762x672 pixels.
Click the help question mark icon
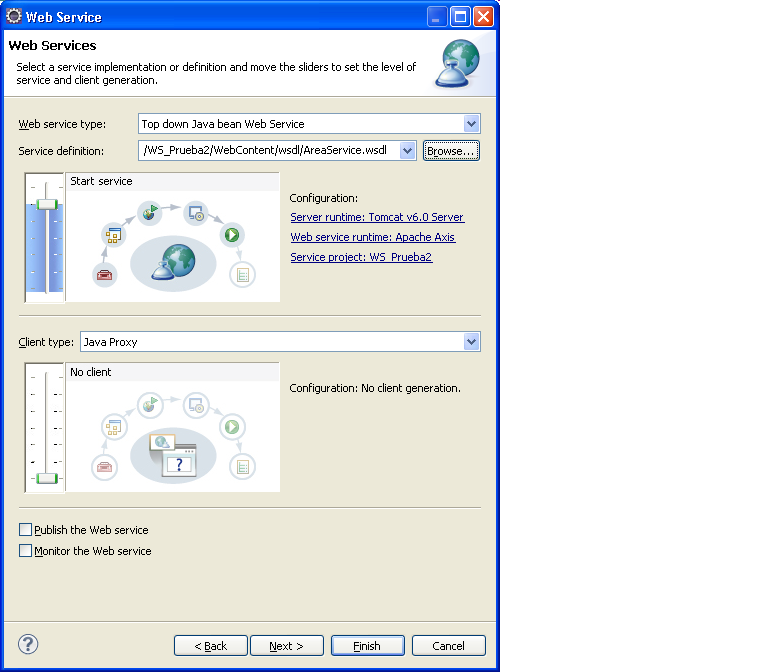[x=28, y=644]
